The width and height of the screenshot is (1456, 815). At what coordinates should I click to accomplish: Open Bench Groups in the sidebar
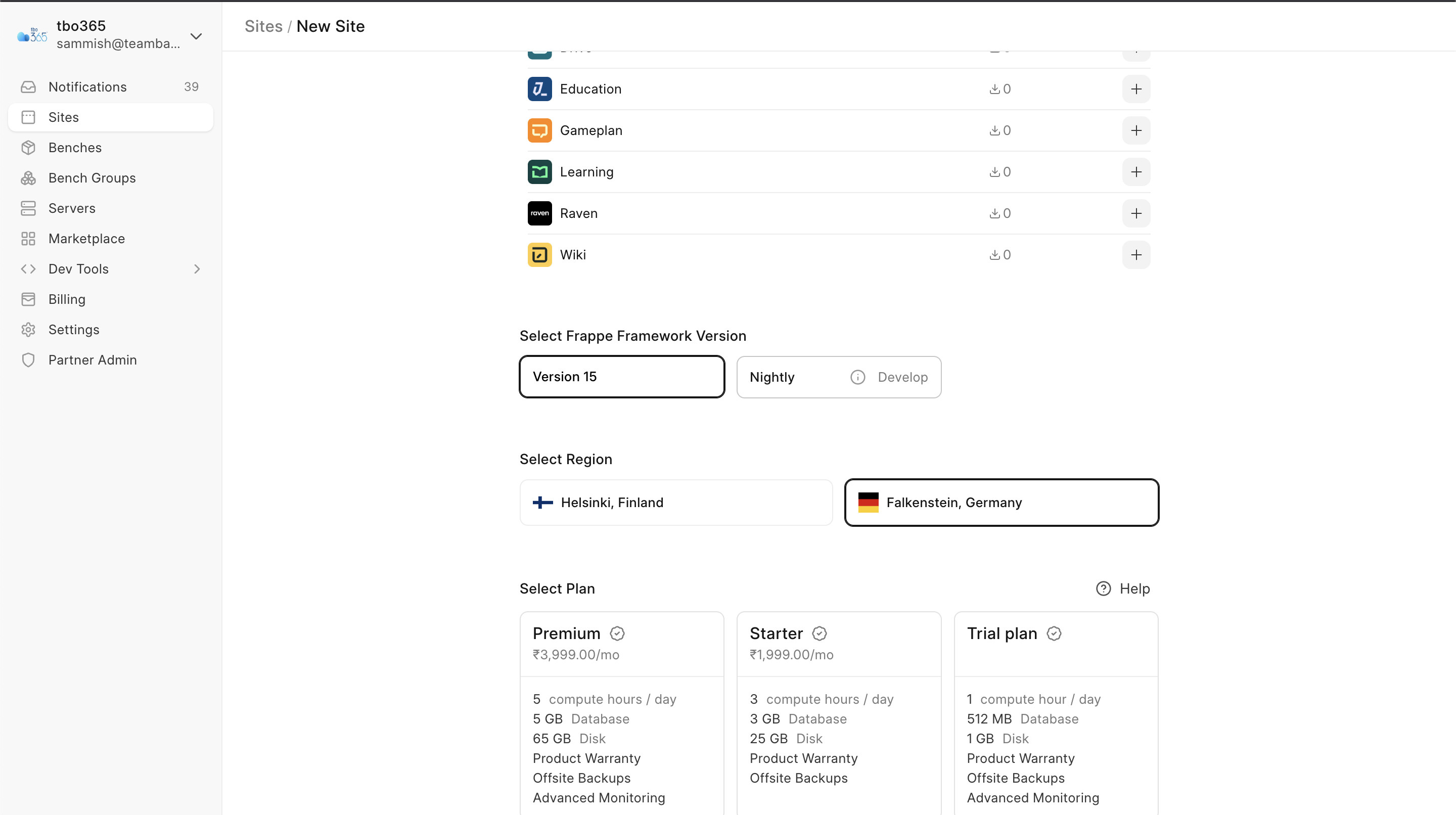(111, 178)
